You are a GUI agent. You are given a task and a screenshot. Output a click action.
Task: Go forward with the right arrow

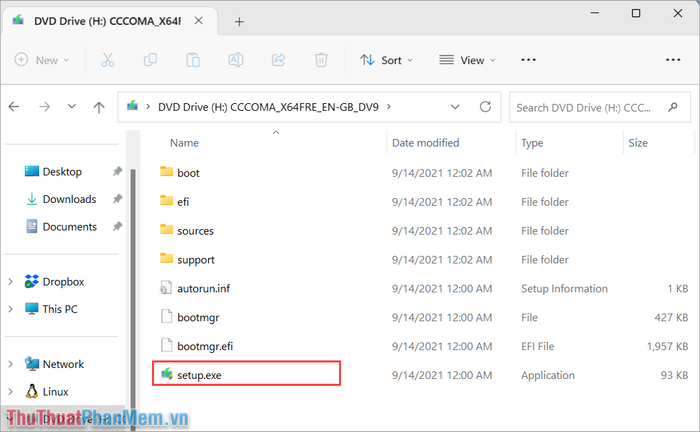(x=44, y=107)
